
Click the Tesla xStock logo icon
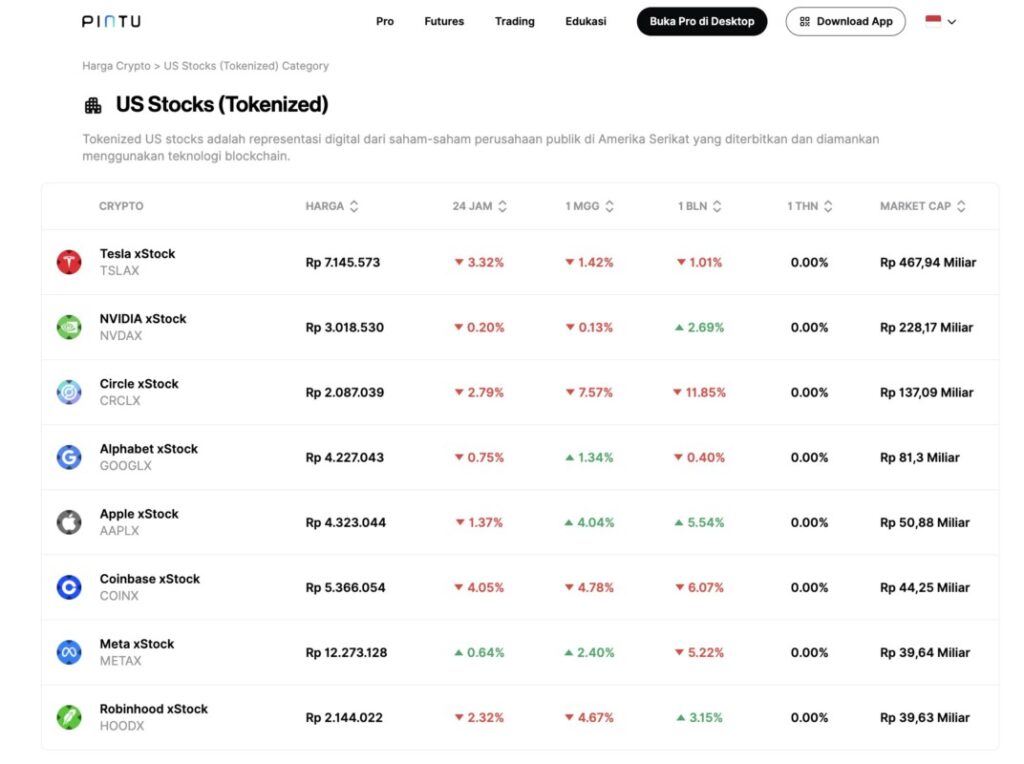pos(69,263)
